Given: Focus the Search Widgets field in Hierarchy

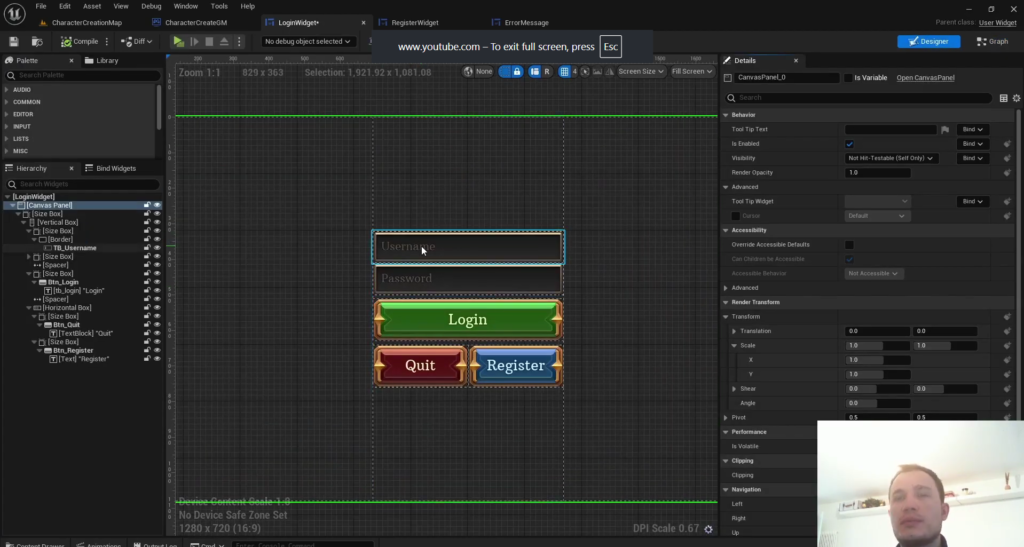Looking at the screenshot, I should [x=82, y=184].
